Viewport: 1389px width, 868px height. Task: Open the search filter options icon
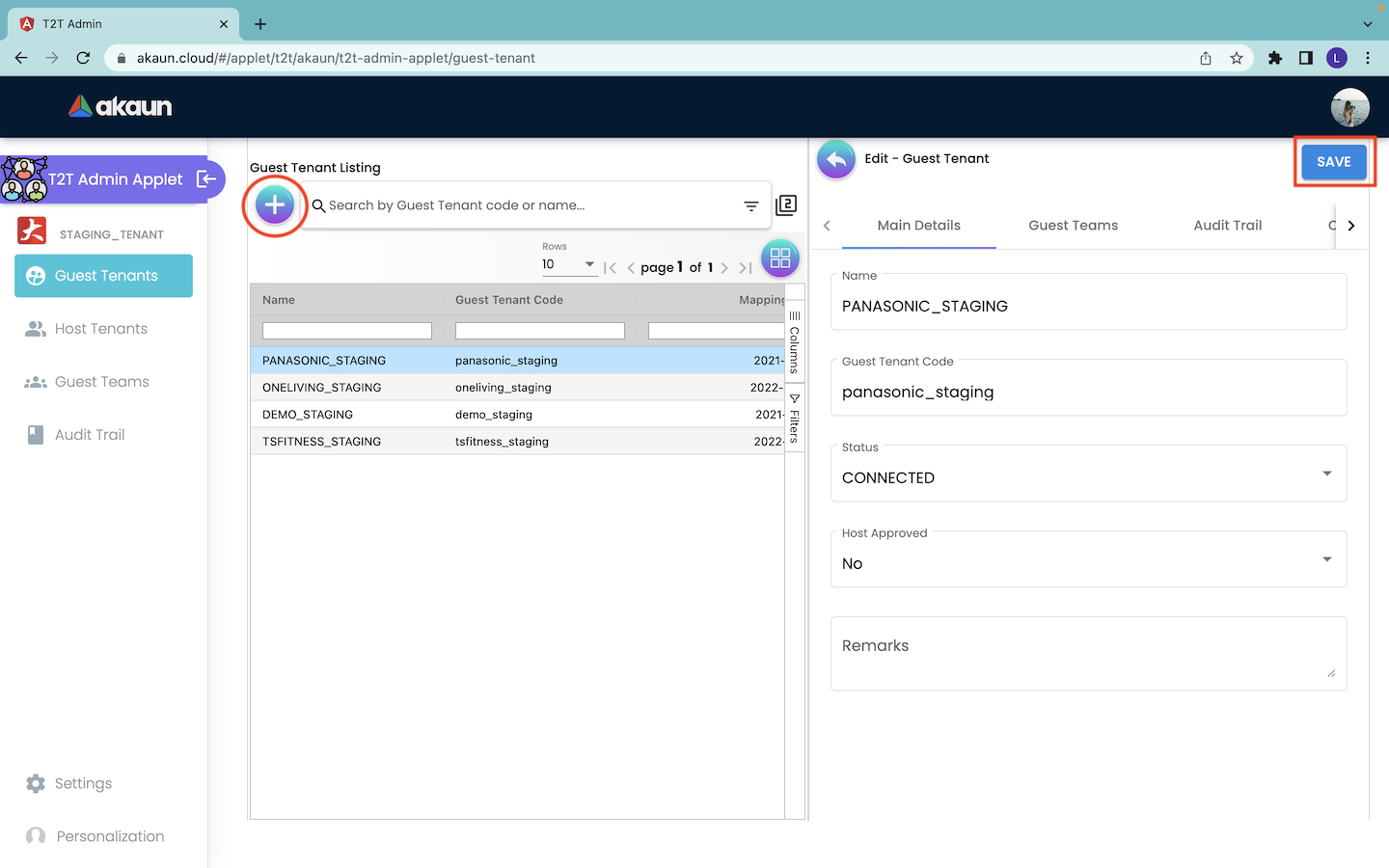click(750, 205)
